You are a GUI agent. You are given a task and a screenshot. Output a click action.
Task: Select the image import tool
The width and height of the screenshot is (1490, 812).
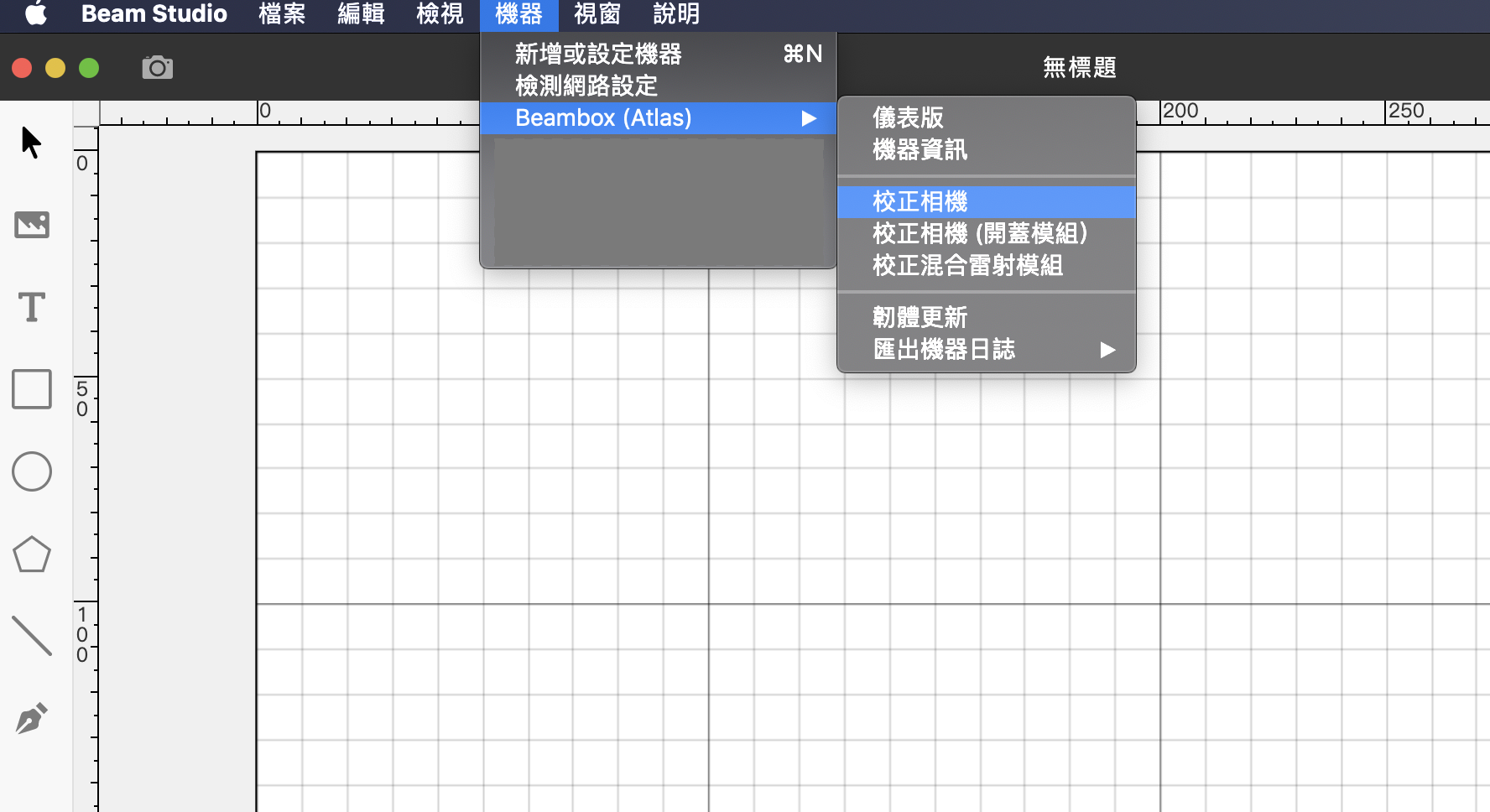[32, 225]
